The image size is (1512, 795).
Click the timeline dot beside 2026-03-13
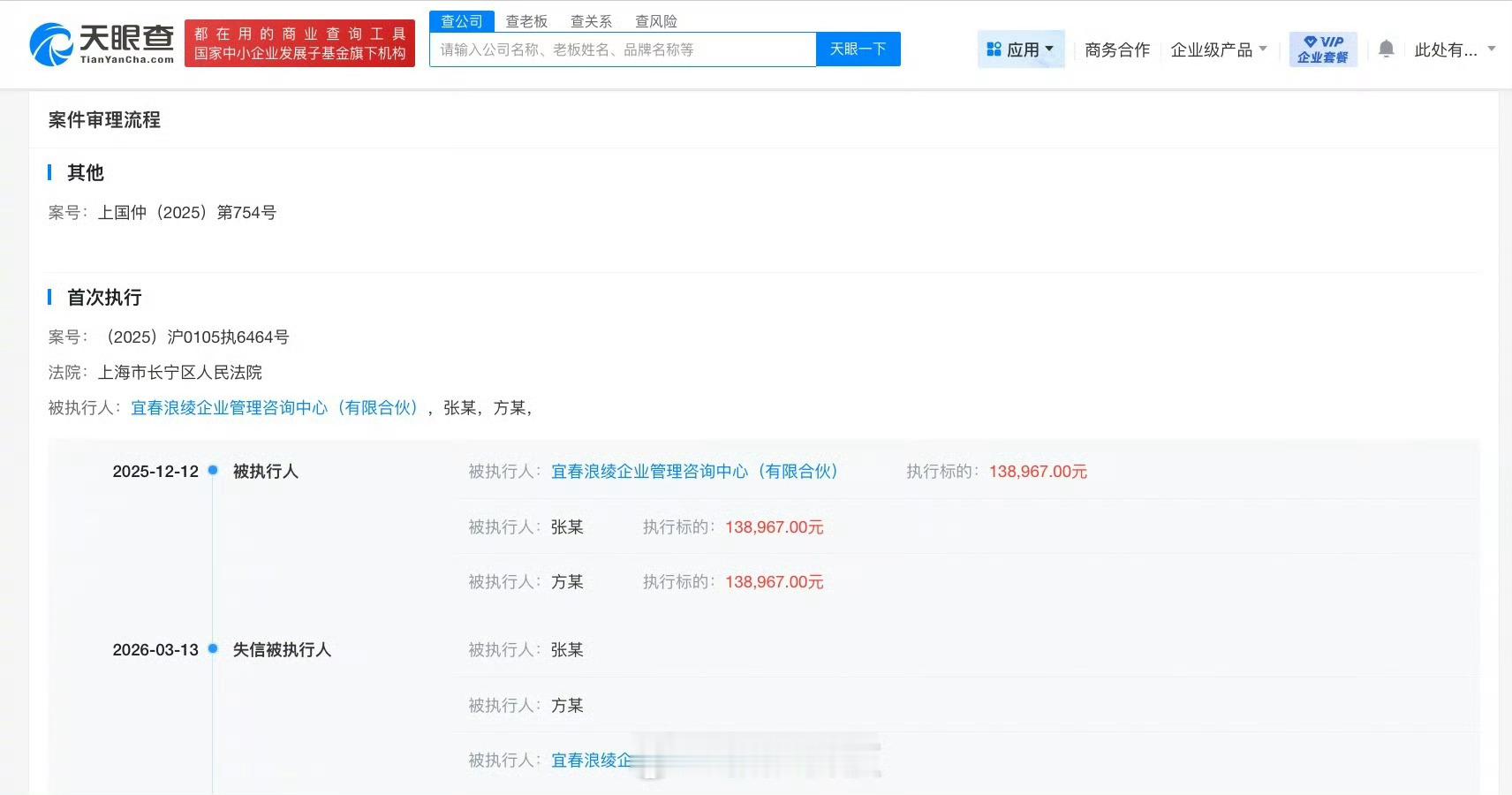pyautogui.click(x=212, y=649)
